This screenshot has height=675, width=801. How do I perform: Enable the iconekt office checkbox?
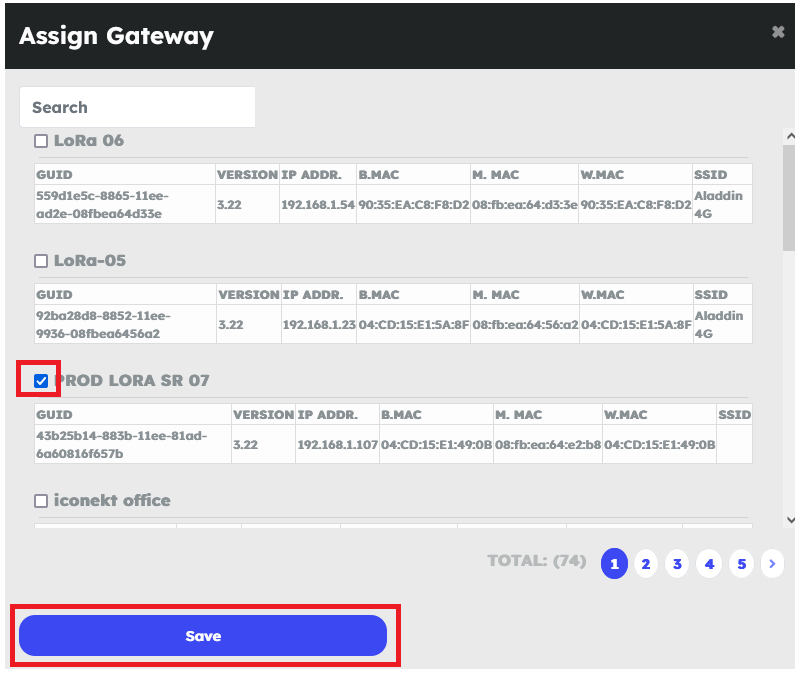point(41,500)
